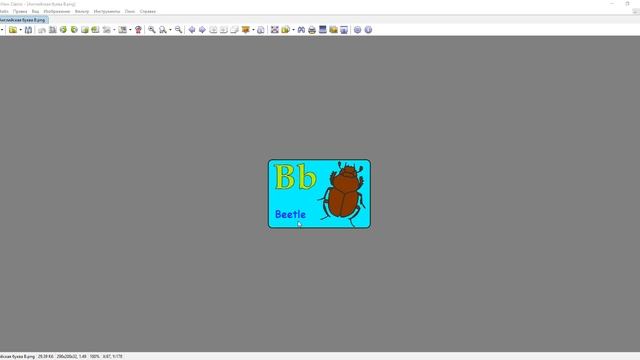Open the Вид menu

[36, 11]
